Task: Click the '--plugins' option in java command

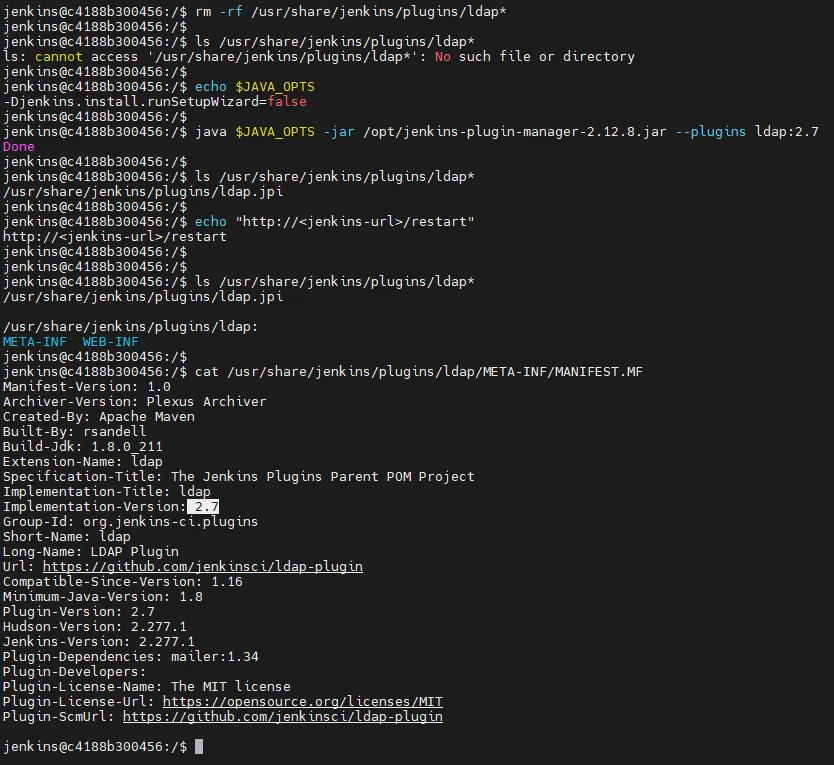Action: click(x=710, y=131)
